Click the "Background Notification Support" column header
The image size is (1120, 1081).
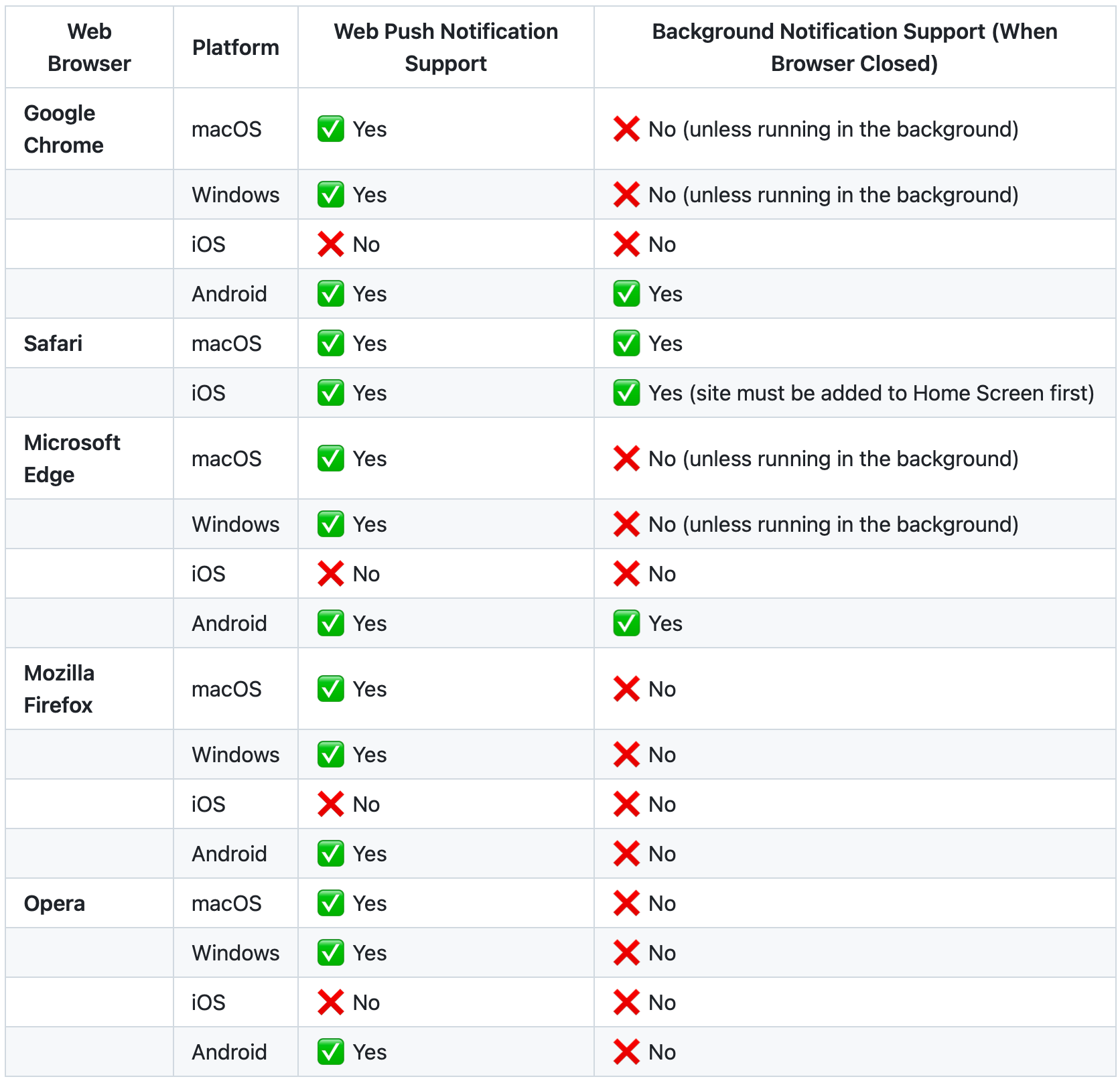tap(854, 48)
